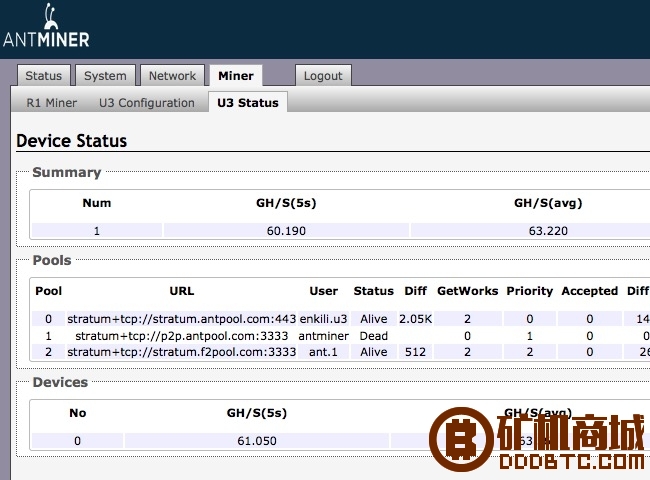The width and height of the screenshot is (650, 480).
Task: Open the System tab
Action: 105,76
